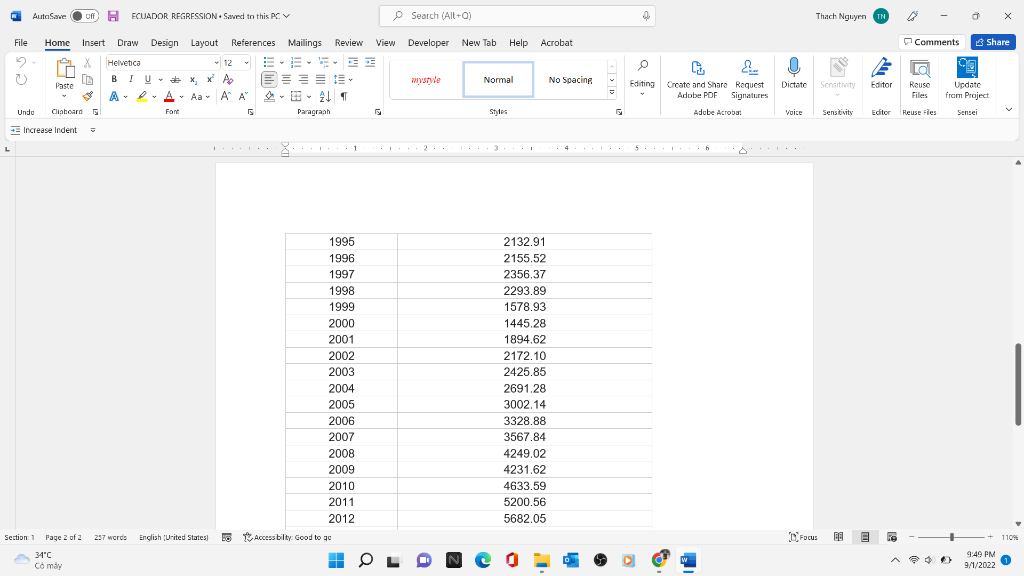Open the File menu

21,42
